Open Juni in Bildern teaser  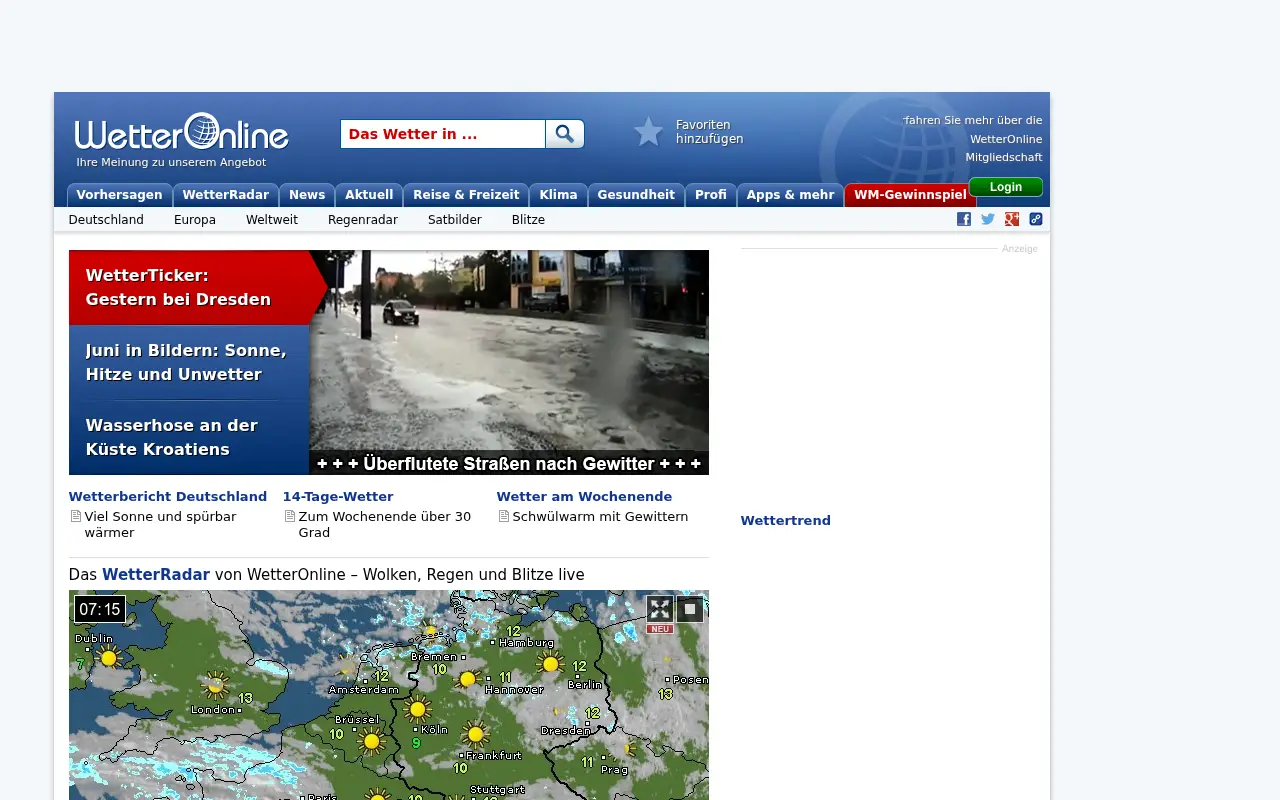(x=189, y=363)
